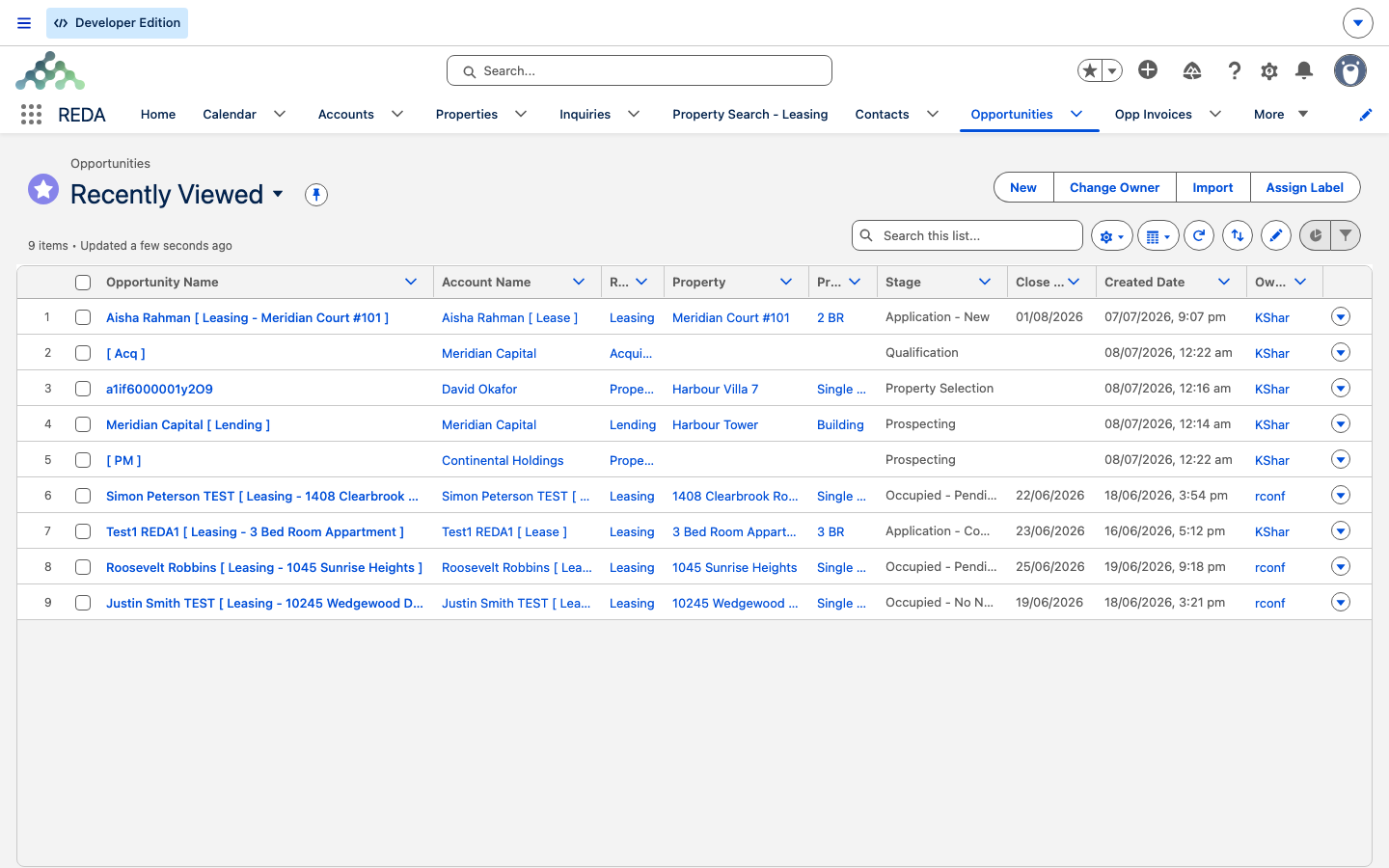
Task: Open the Continental Holdings account link
Action: pos(503,460)
